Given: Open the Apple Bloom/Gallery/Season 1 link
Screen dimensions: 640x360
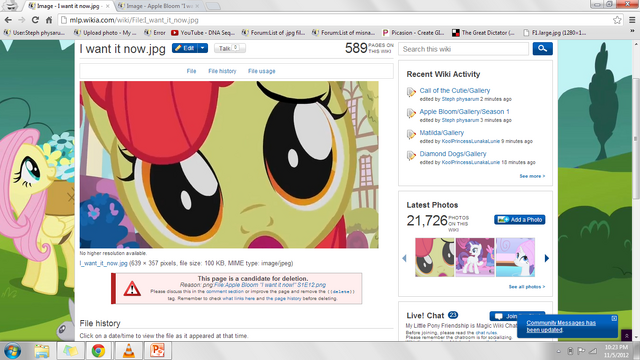Looking at the screenshot, I should (464, 111).
